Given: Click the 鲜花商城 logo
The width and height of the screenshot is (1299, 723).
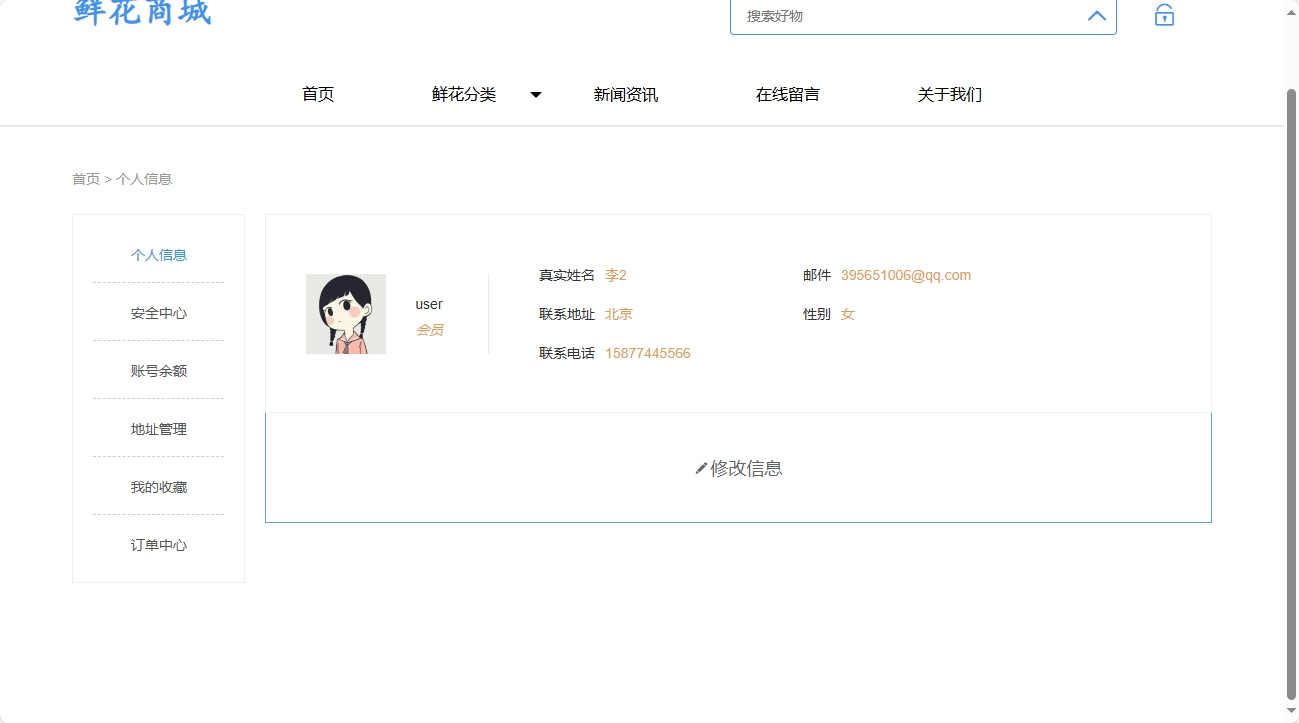Looking at the screenshot, I should (x=141, y=12).
